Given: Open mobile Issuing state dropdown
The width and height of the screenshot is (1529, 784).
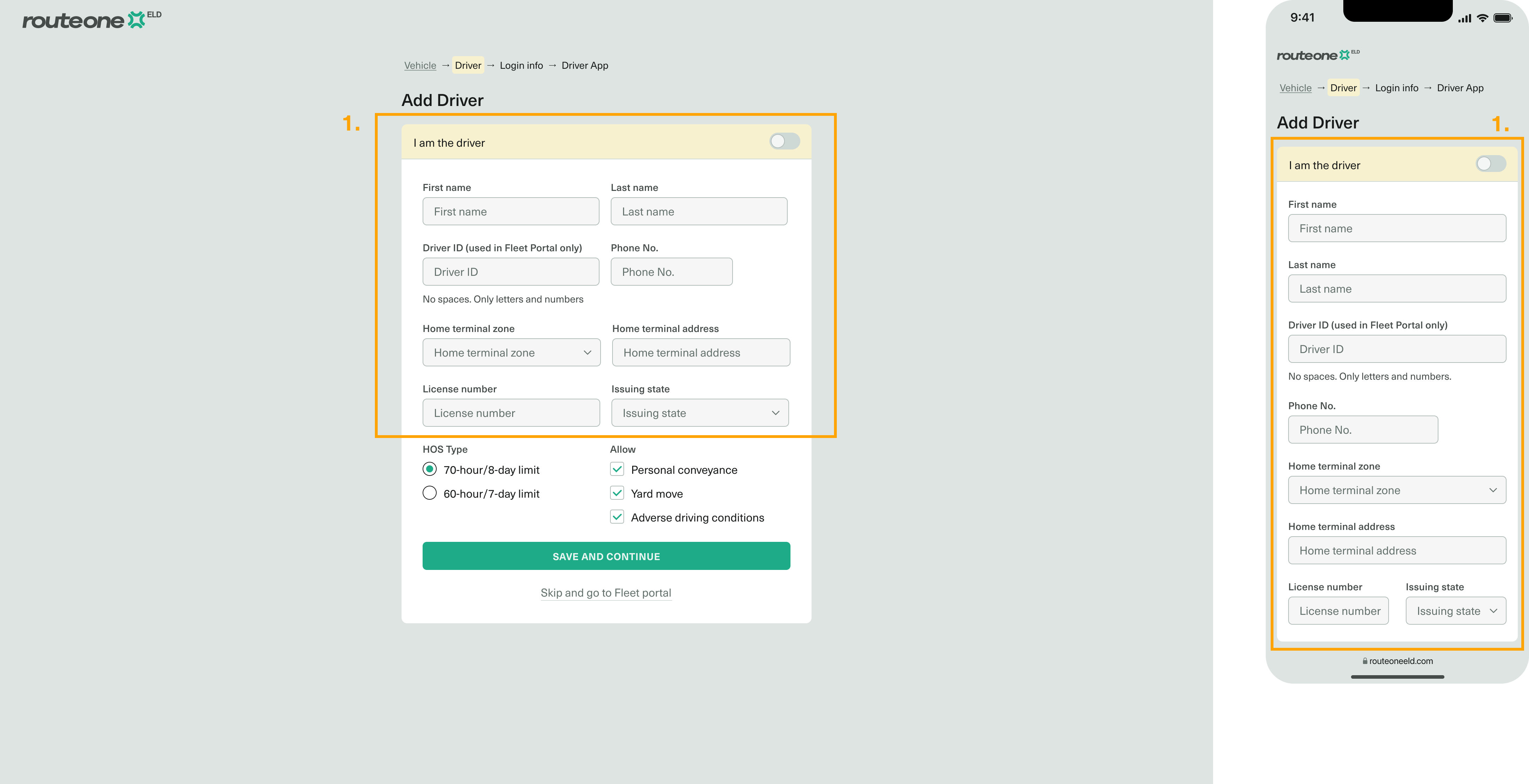Looking at the screenshot, I should [1455, 611].
